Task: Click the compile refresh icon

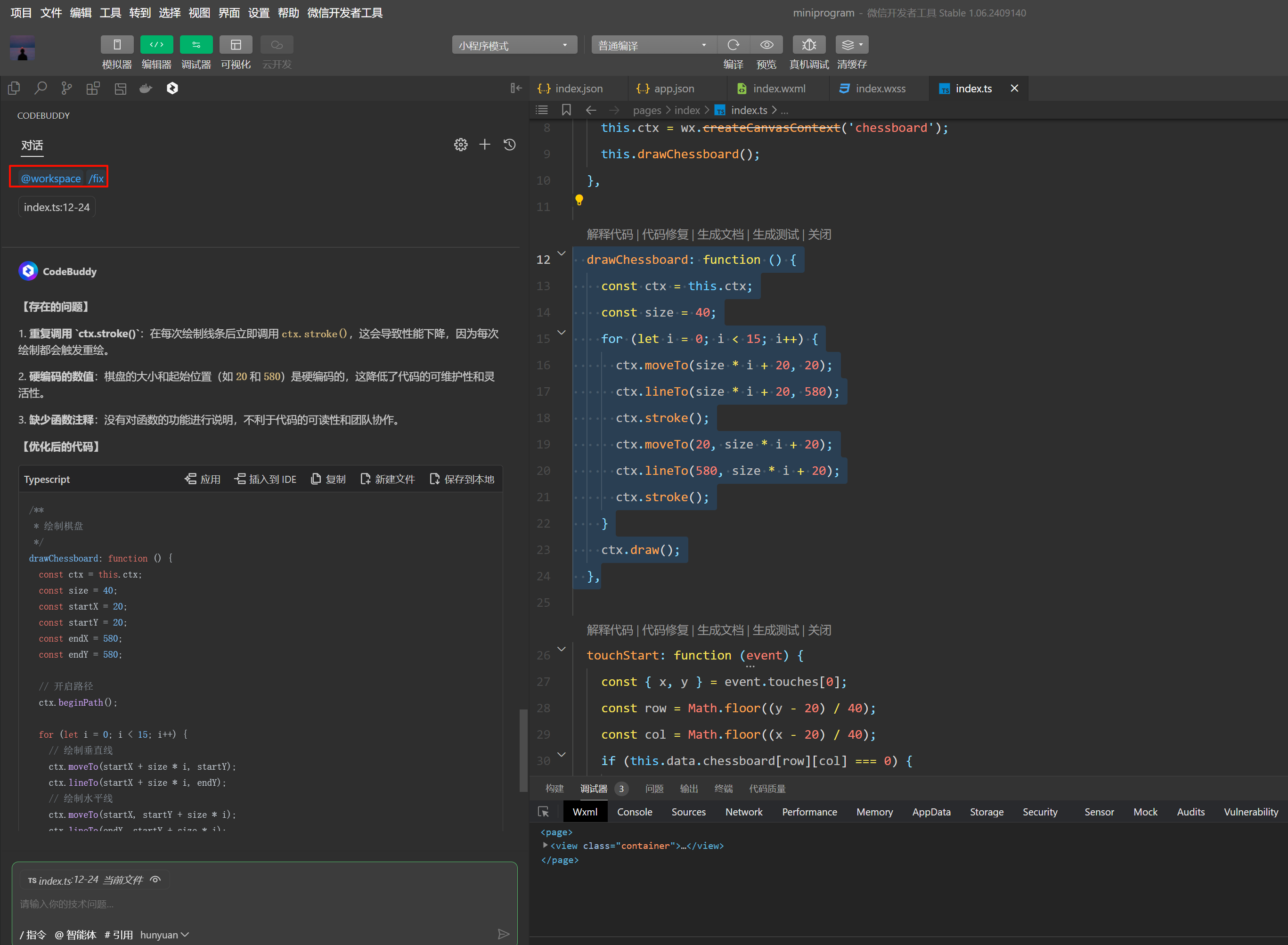Action: pyautogui.click(x=733, y=45)
